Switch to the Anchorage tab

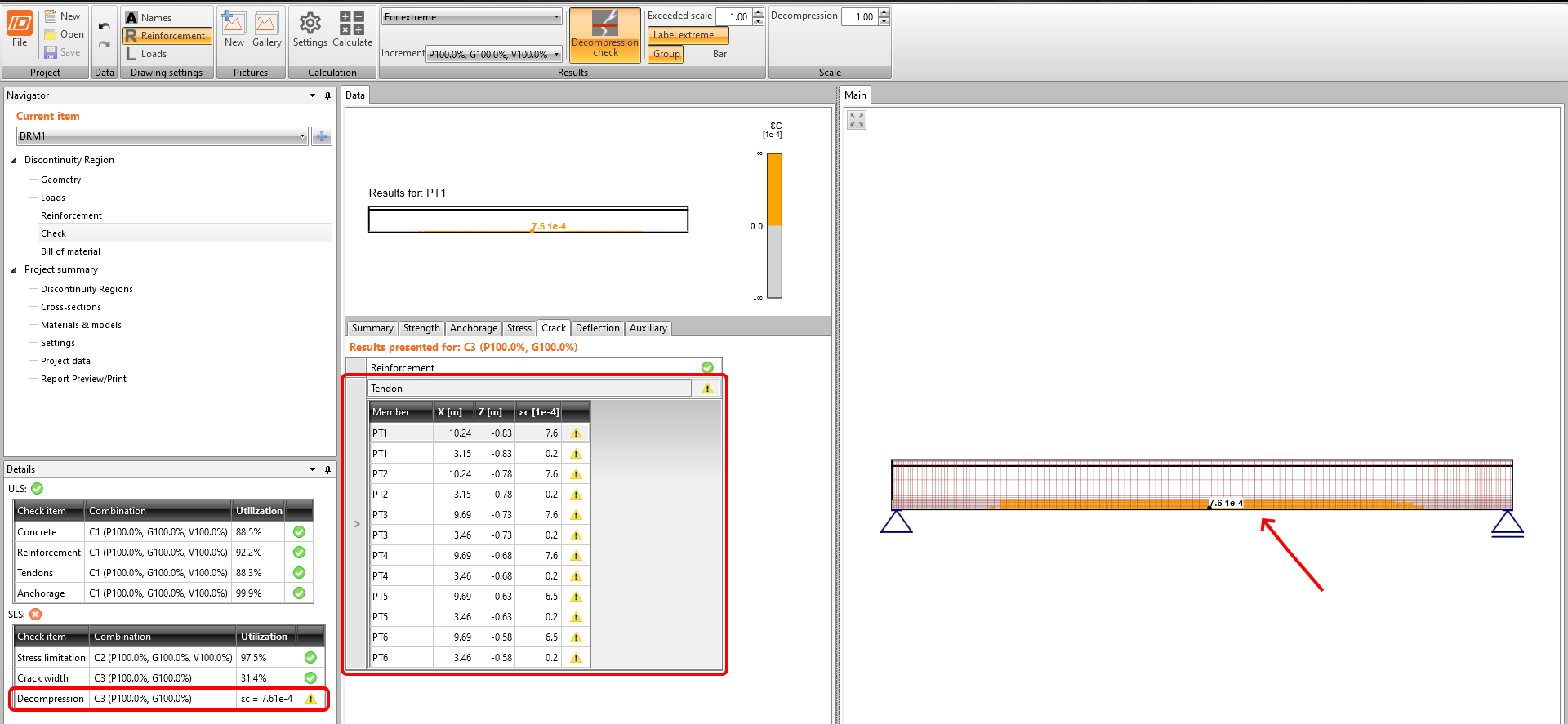coord(473,328)
